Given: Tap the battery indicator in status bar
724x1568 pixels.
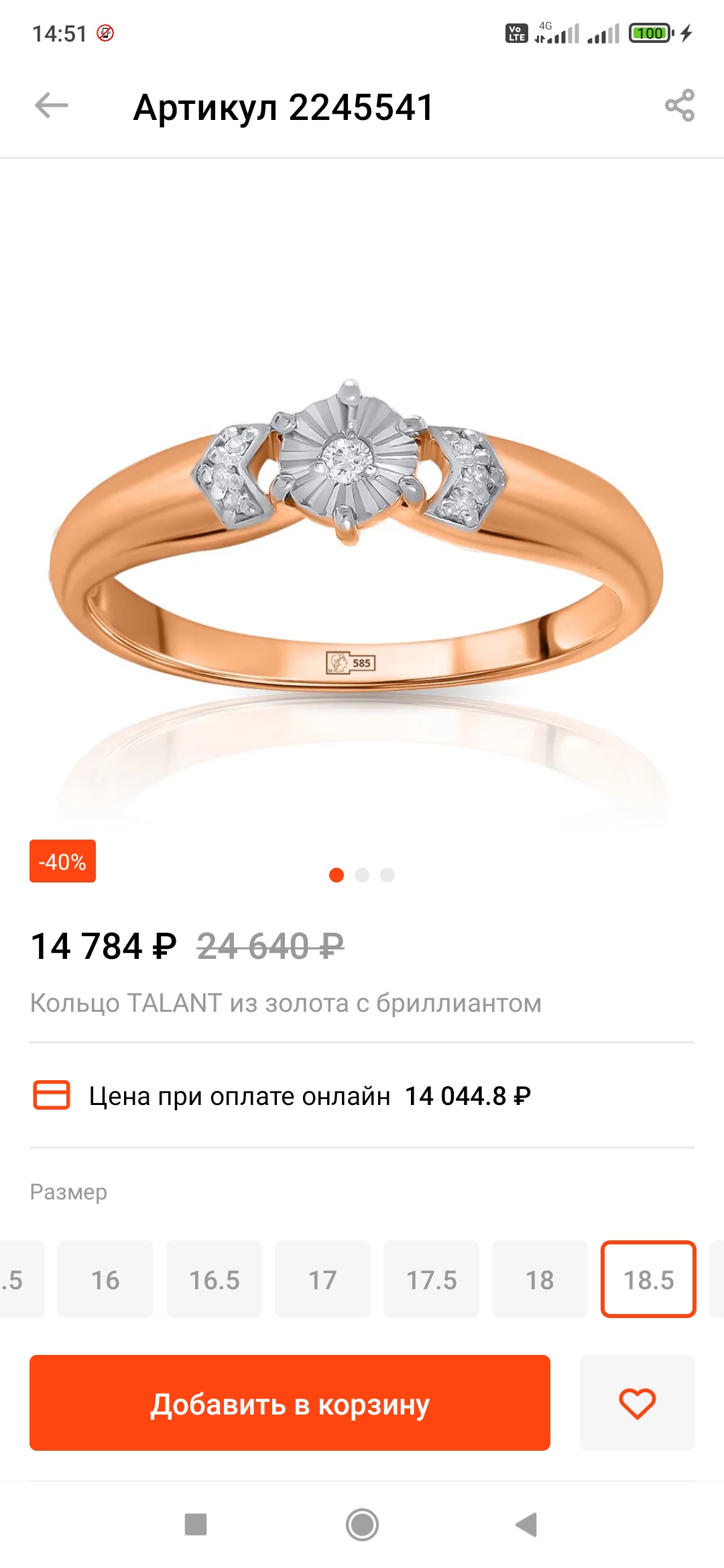Looking at the screenshot, I should coord(651,33).
